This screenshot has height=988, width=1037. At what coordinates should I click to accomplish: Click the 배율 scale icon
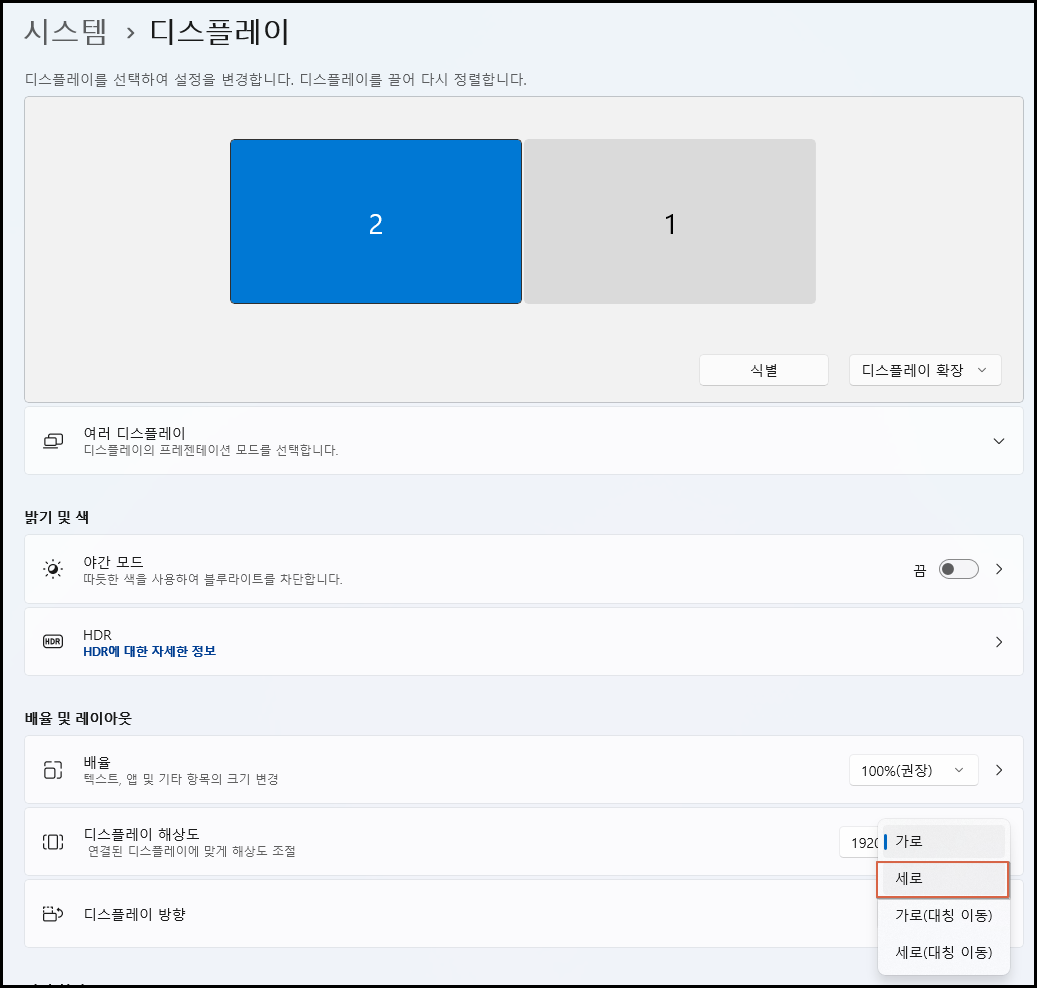[x=53, y=770]
